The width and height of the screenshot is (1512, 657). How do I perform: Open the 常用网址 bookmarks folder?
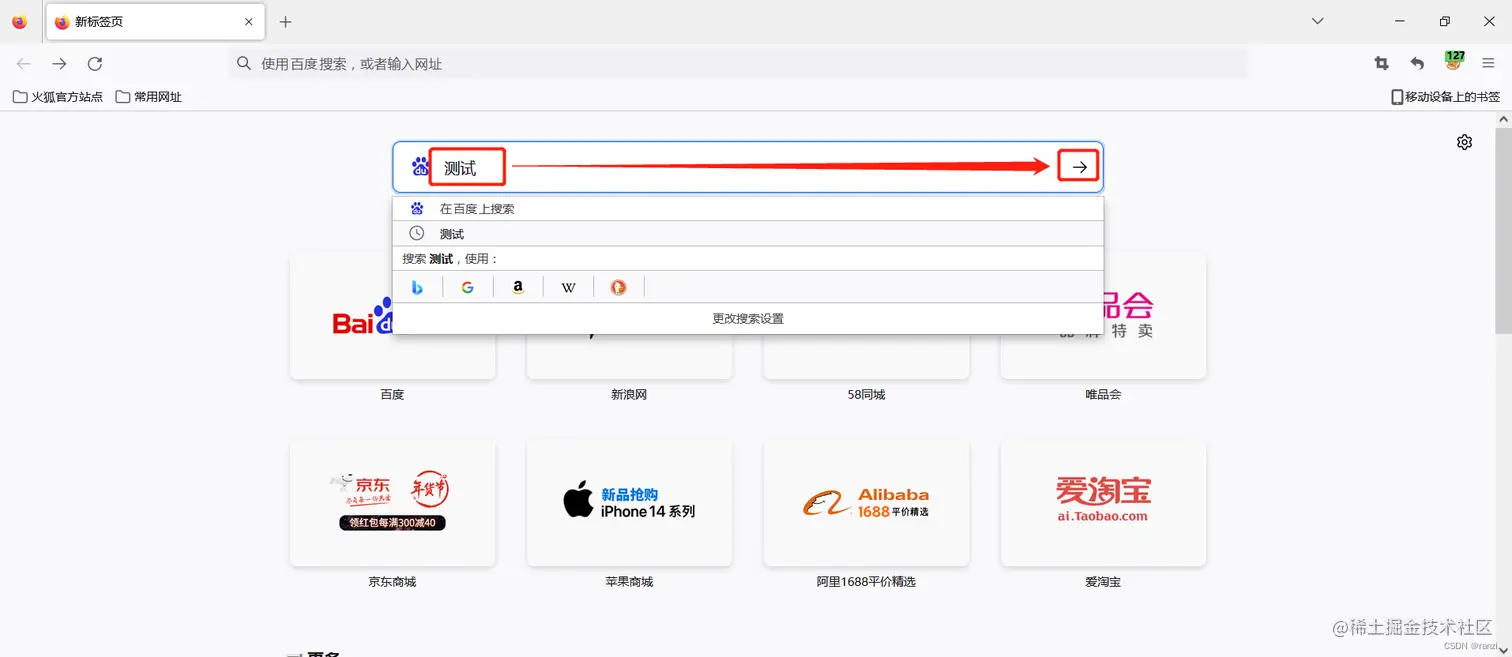pyautogui.click(x=149, y=97)
